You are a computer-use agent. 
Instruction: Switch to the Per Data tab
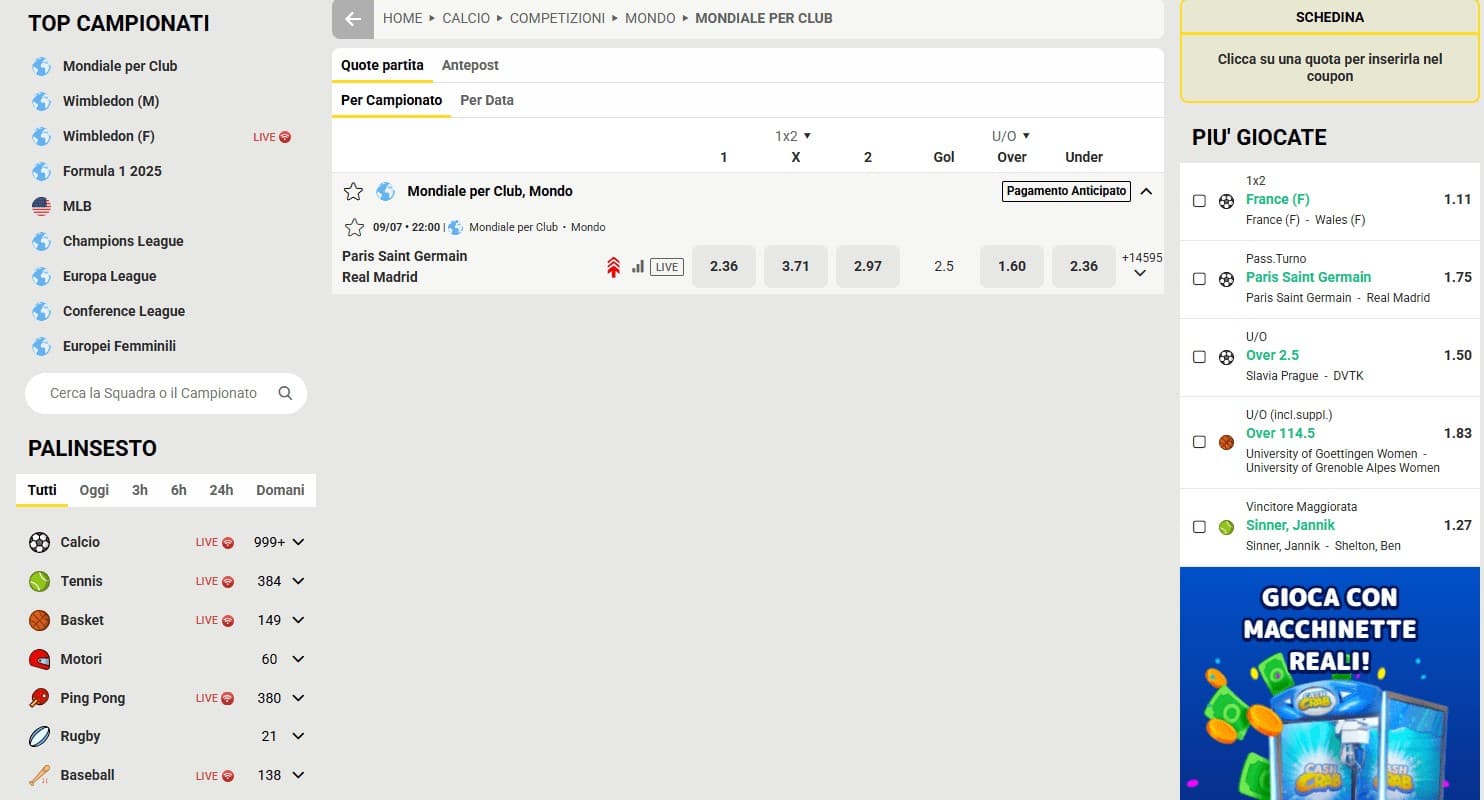coord(487,100)
